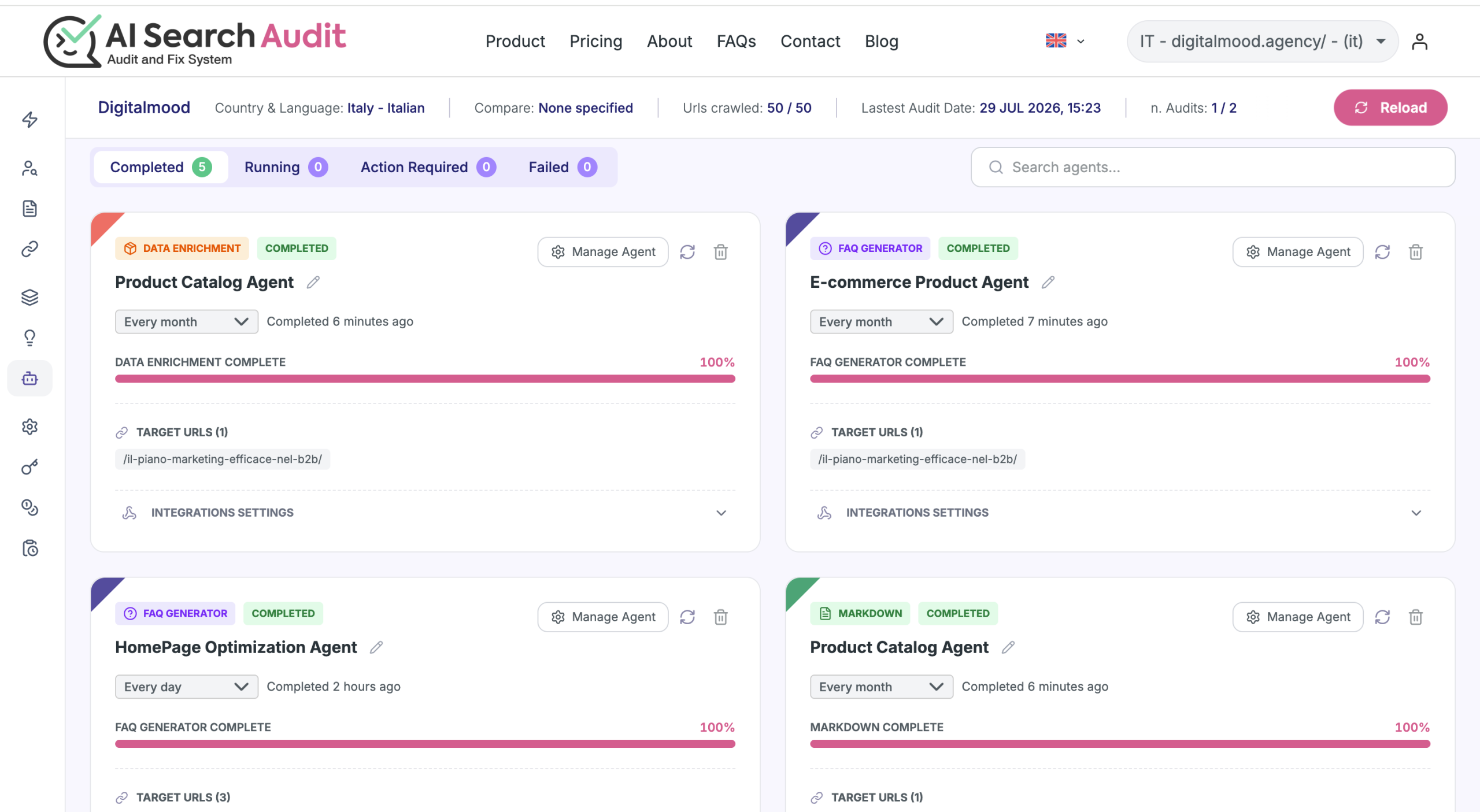Screen dimensions: 1480x812
Task: Open the coins sidebar icon
Action: [30, 507]
